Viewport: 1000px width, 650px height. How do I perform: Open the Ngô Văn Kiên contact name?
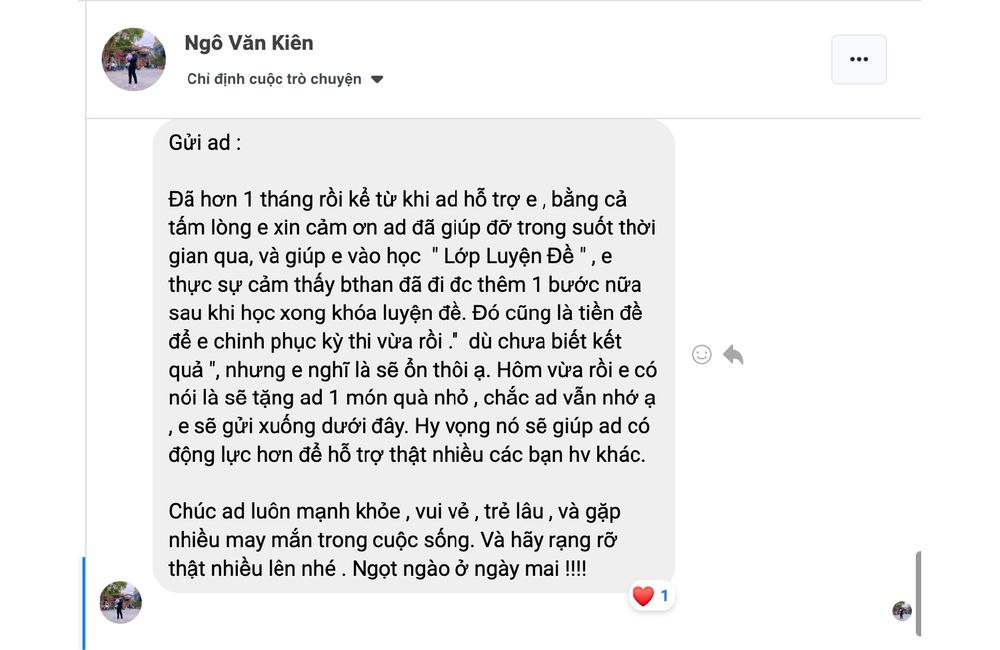pos(249,43)
